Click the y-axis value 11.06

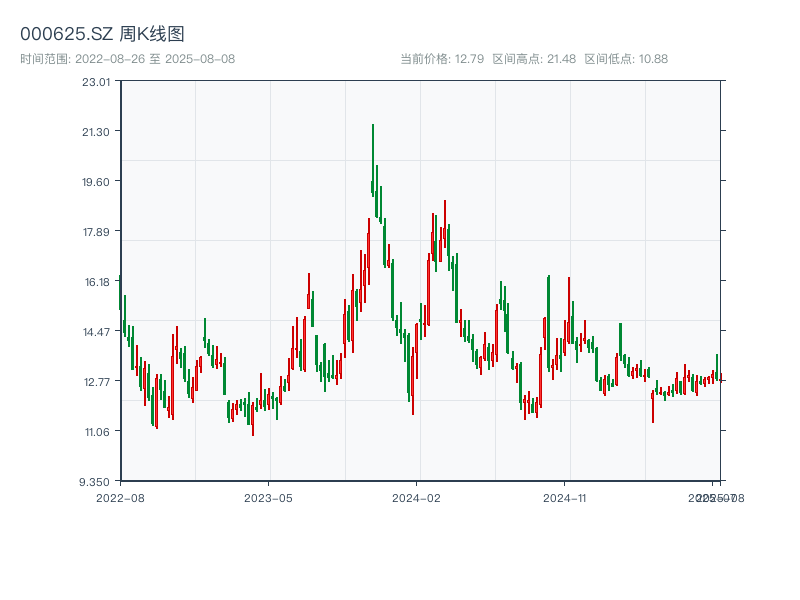coord(97,432)
